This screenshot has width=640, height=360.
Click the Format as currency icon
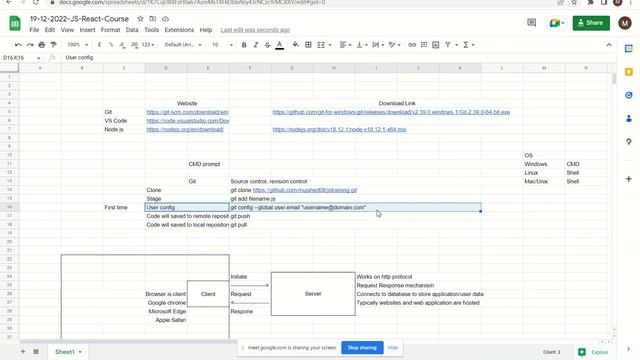pos(99,45)
